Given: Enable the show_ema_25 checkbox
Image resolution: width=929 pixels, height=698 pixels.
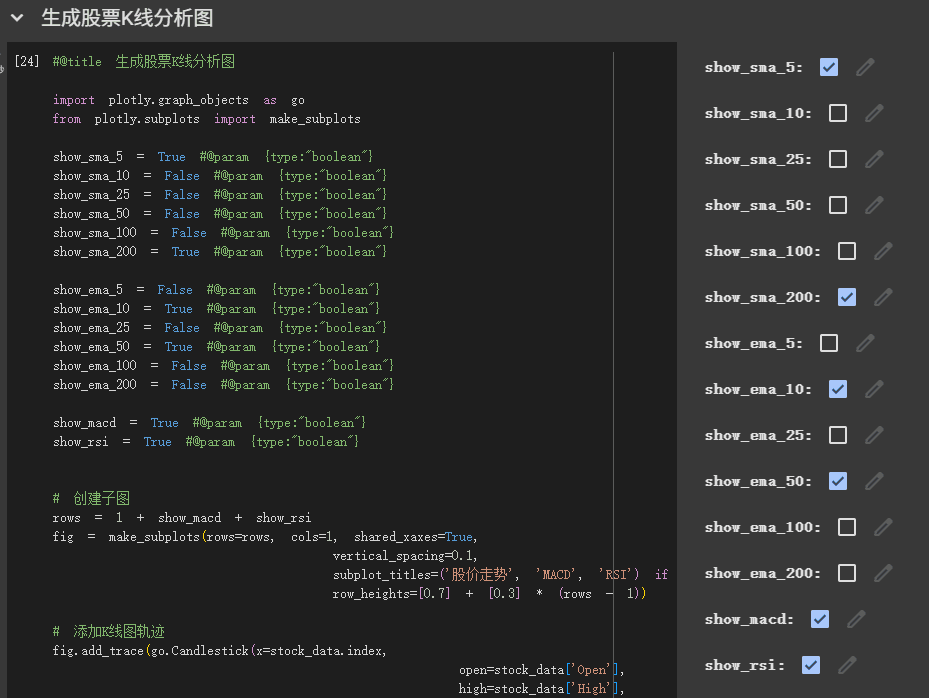Looking at the screenshot, I should (838, 435).
